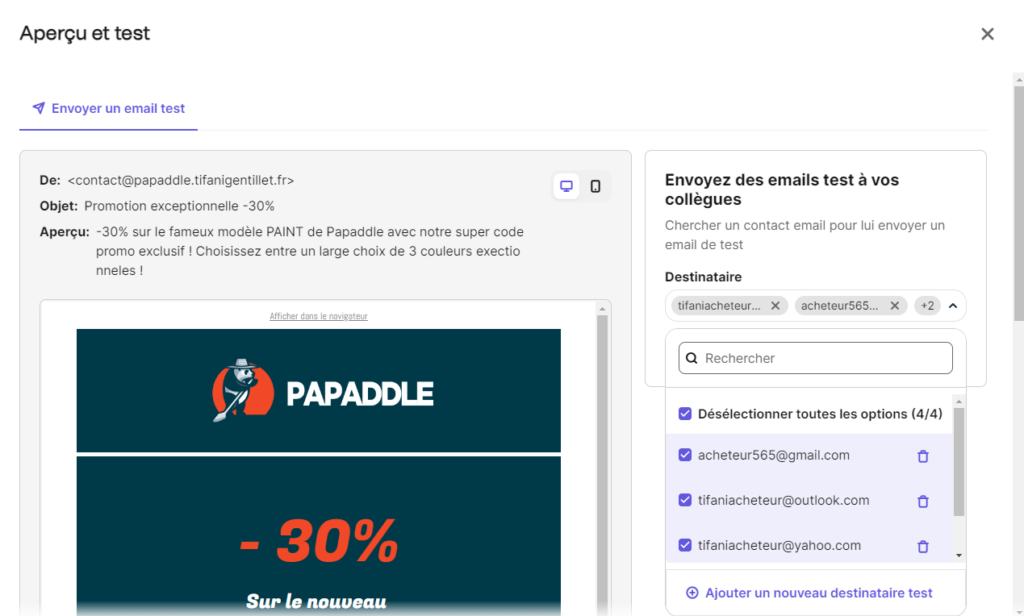This screenshot has width=1024, height=616.
Task: Click the Rechercher search field
Action: 815,358
